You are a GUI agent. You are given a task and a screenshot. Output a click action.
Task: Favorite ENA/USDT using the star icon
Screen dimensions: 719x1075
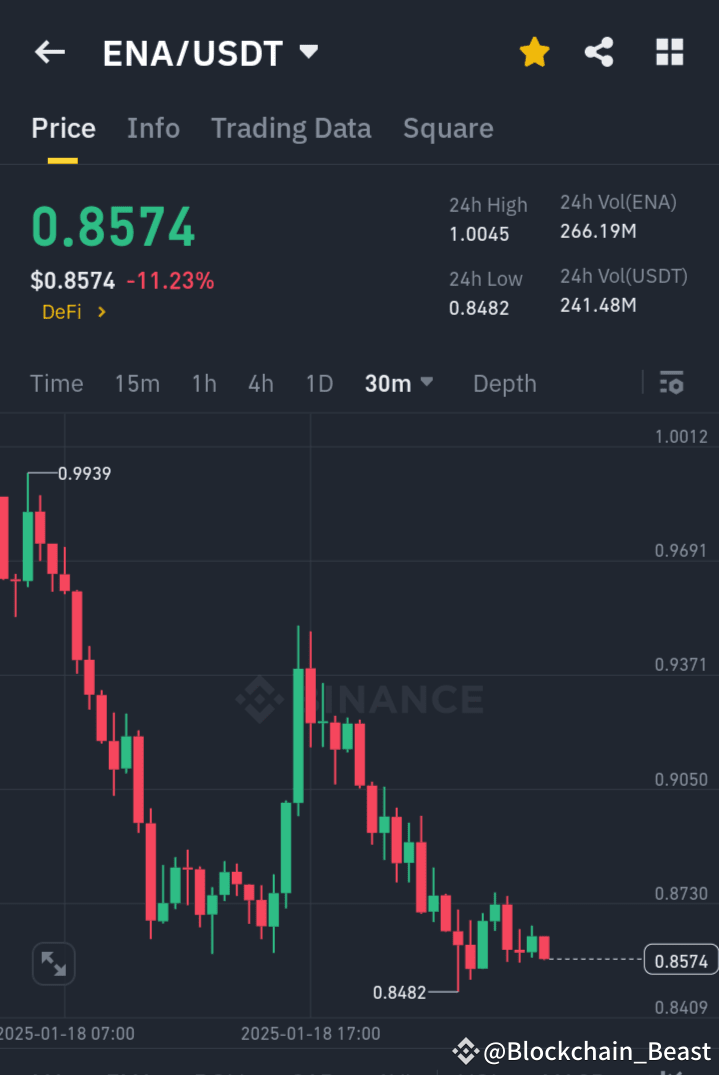(534, 52)
